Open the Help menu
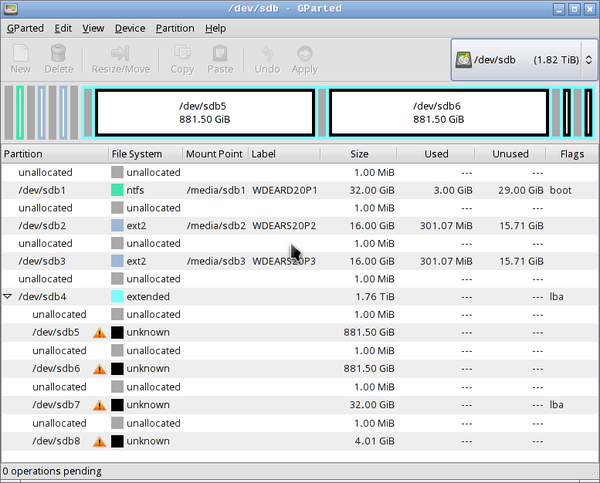The width and height of the screenshot is (600, 483). pyautogui.click(x=215, y=28)
